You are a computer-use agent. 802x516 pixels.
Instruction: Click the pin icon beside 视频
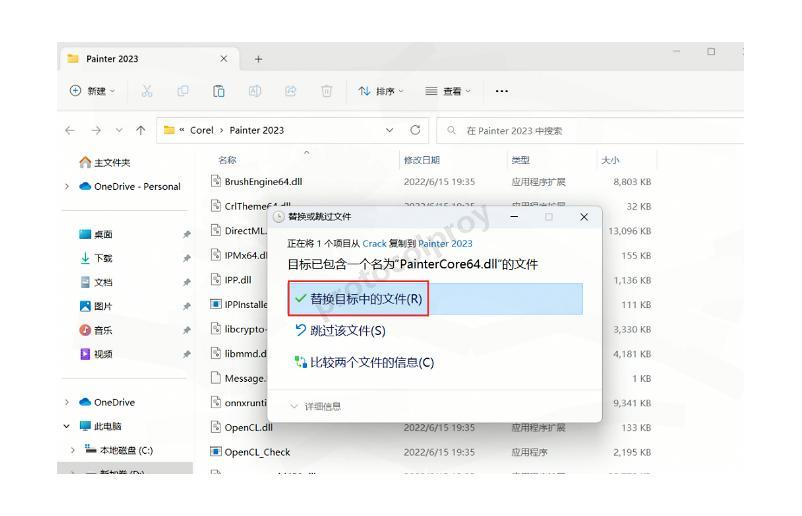(187, 354)
